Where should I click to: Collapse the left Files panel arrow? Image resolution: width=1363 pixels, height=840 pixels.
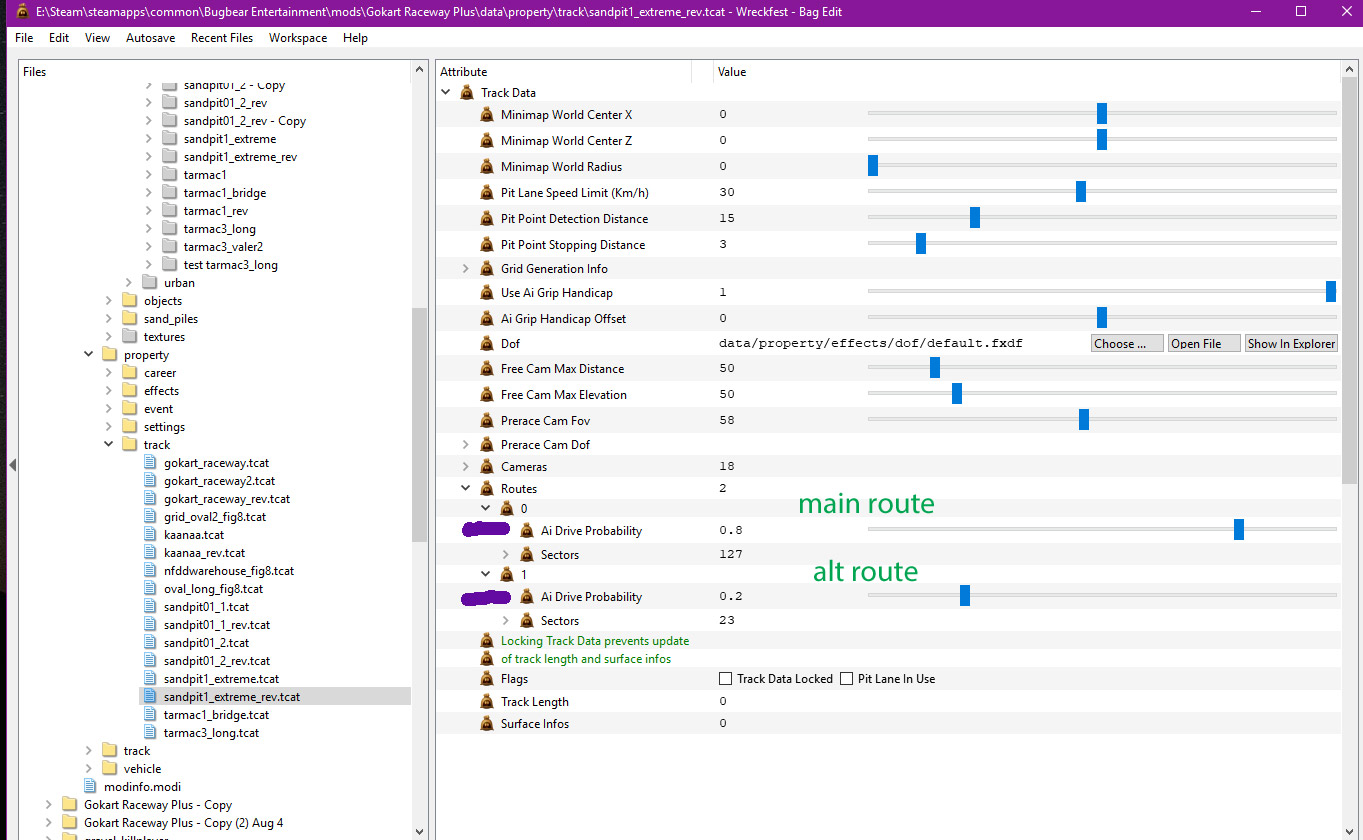pos(13,465)
